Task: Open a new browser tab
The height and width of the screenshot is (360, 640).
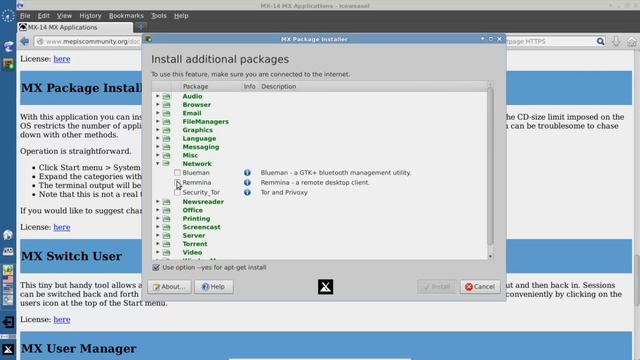Action: [x=140, y=27]
